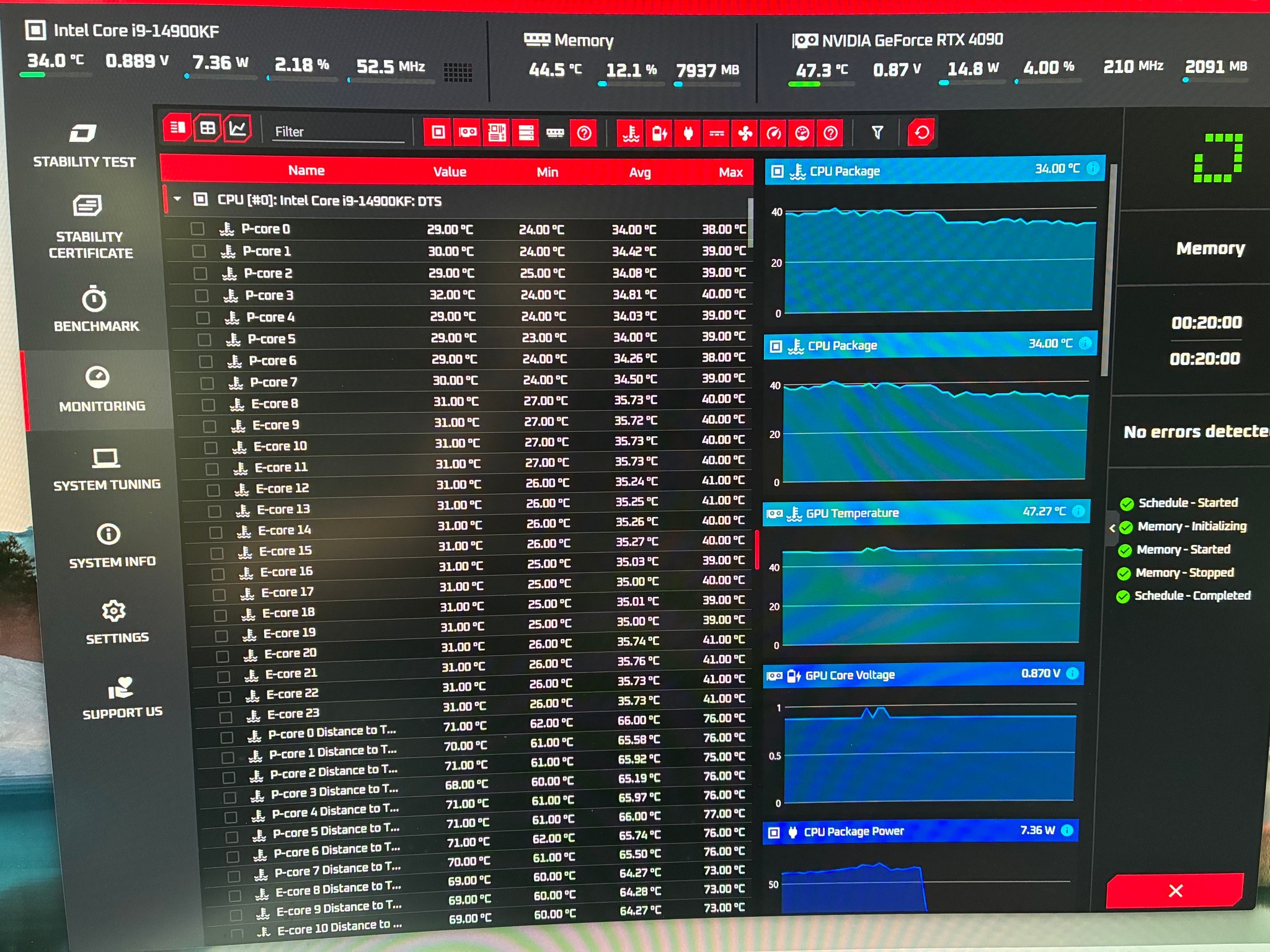Click the Filter text field

coord(339,131)
